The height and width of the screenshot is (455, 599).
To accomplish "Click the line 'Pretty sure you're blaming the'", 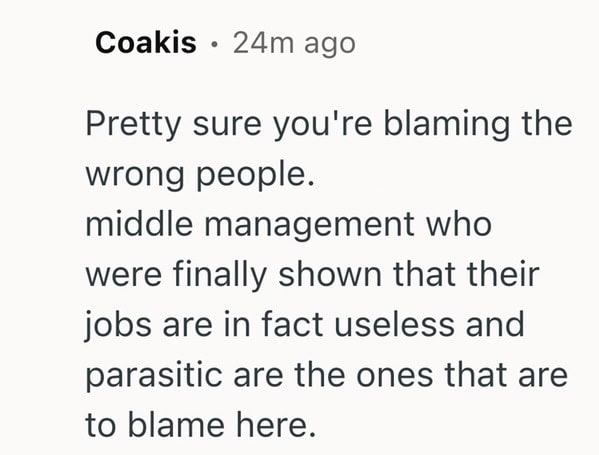I will tap(329, 125).
